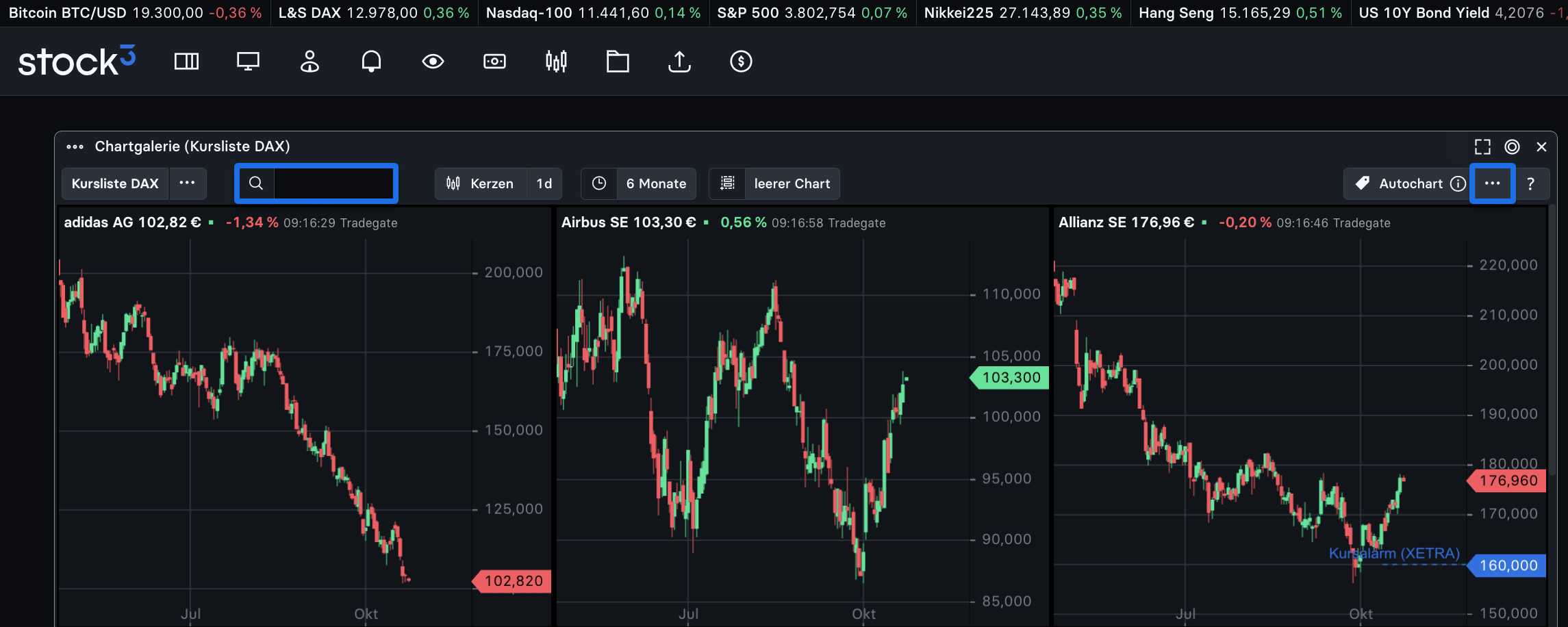
Task: Click the Nikkei225 ticker entry
Action: point(1023,13)
